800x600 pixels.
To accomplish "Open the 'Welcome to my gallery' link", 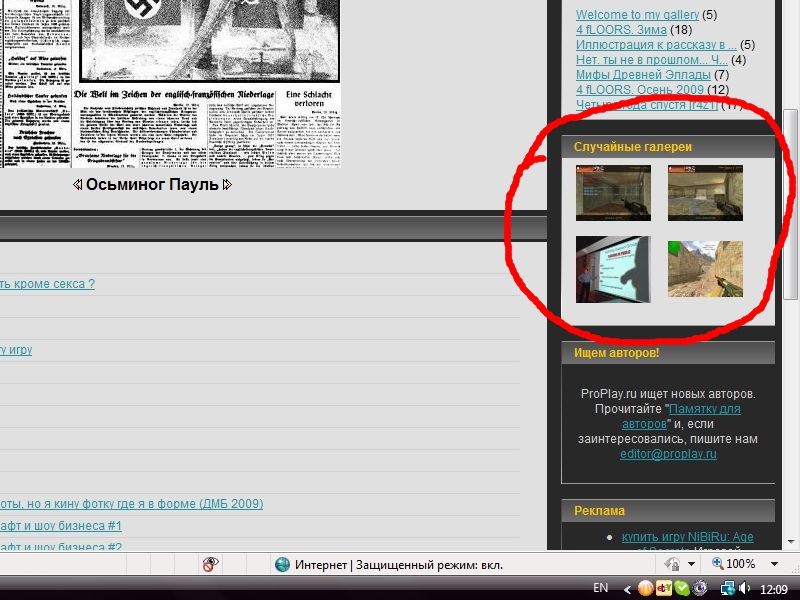I will pyautogui.click(x=637, y=15).
